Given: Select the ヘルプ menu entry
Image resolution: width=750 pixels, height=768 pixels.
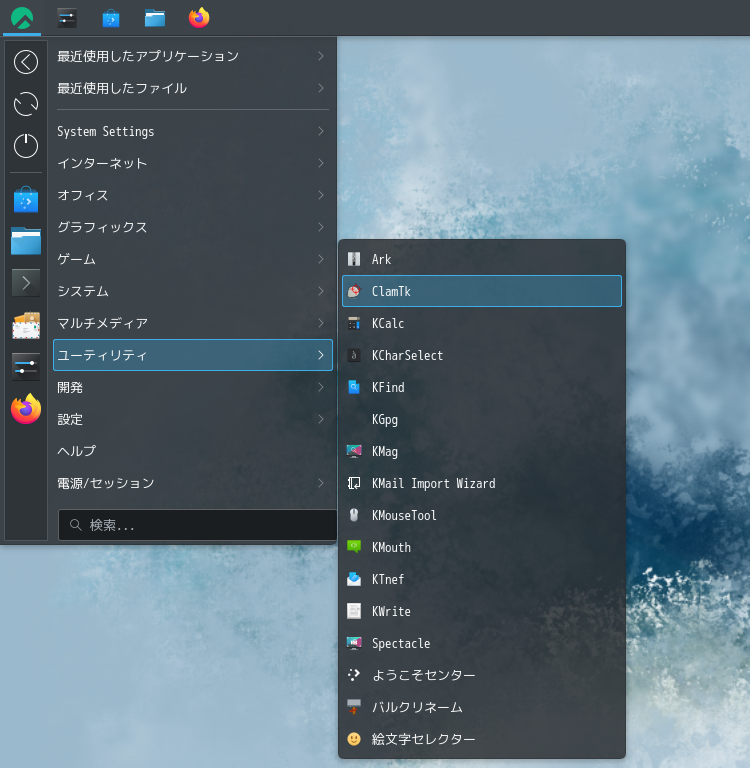Looking at the screenshot, I should pos(193,451).
